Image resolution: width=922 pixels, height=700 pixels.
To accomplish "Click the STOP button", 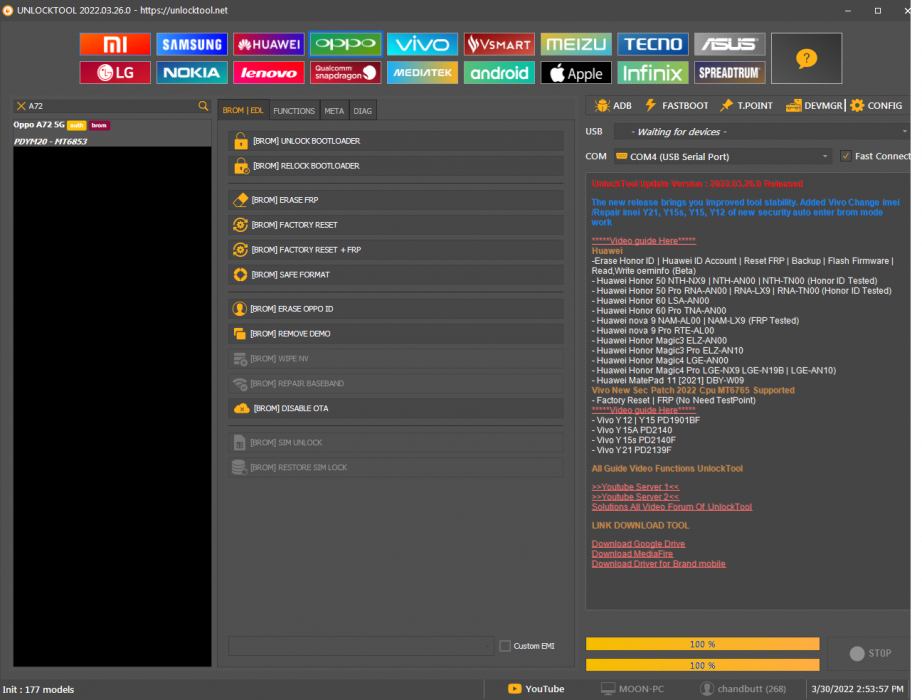I will 870,654.
